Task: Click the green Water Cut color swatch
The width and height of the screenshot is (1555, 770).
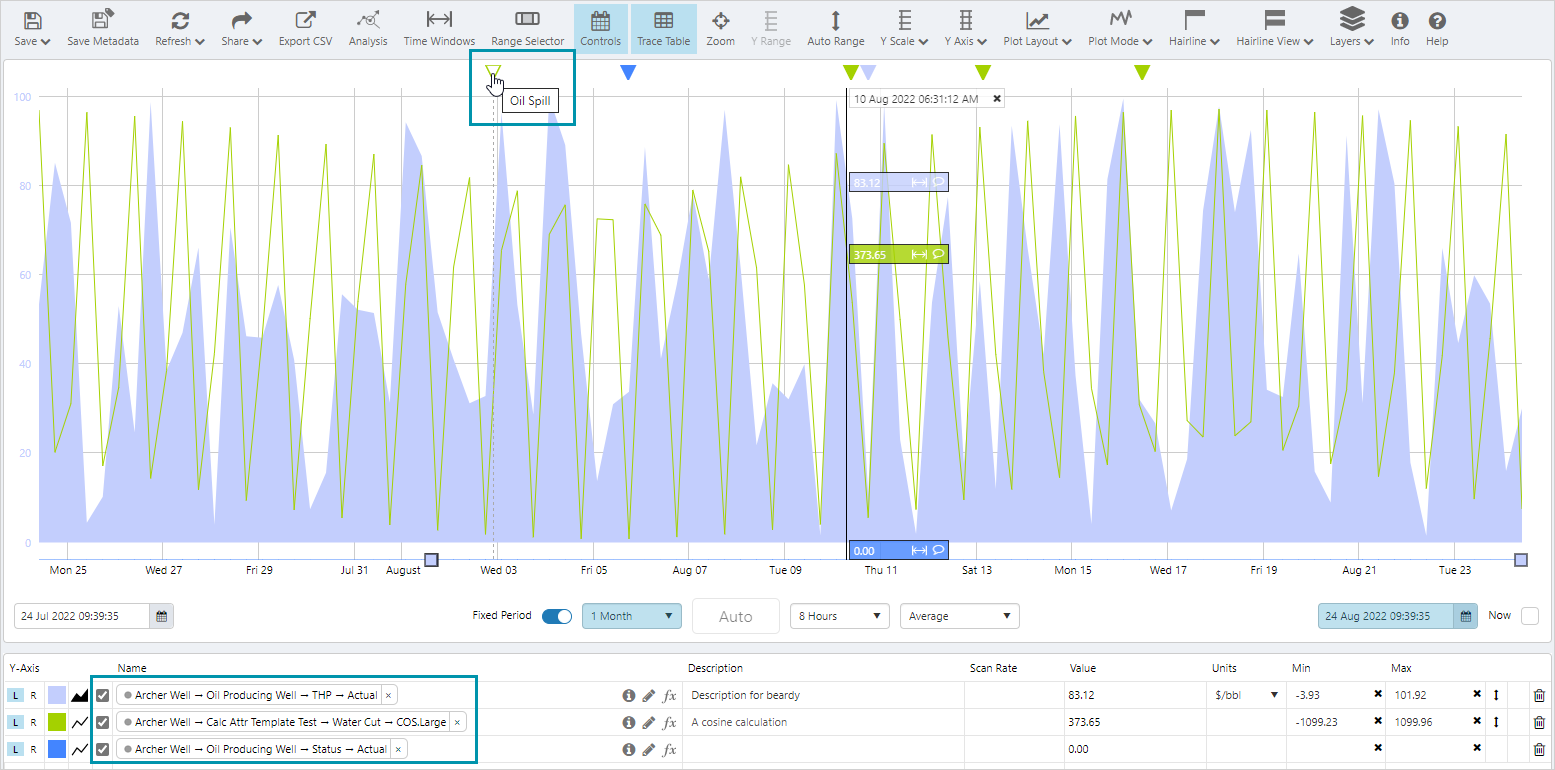Action: 57,722
